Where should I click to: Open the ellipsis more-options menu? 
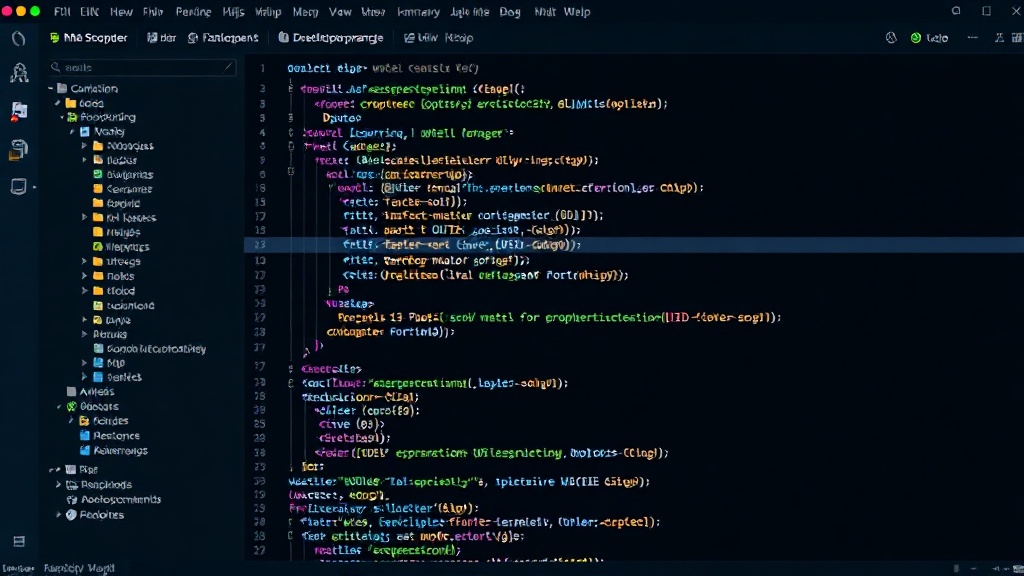[x=972, y=38]
